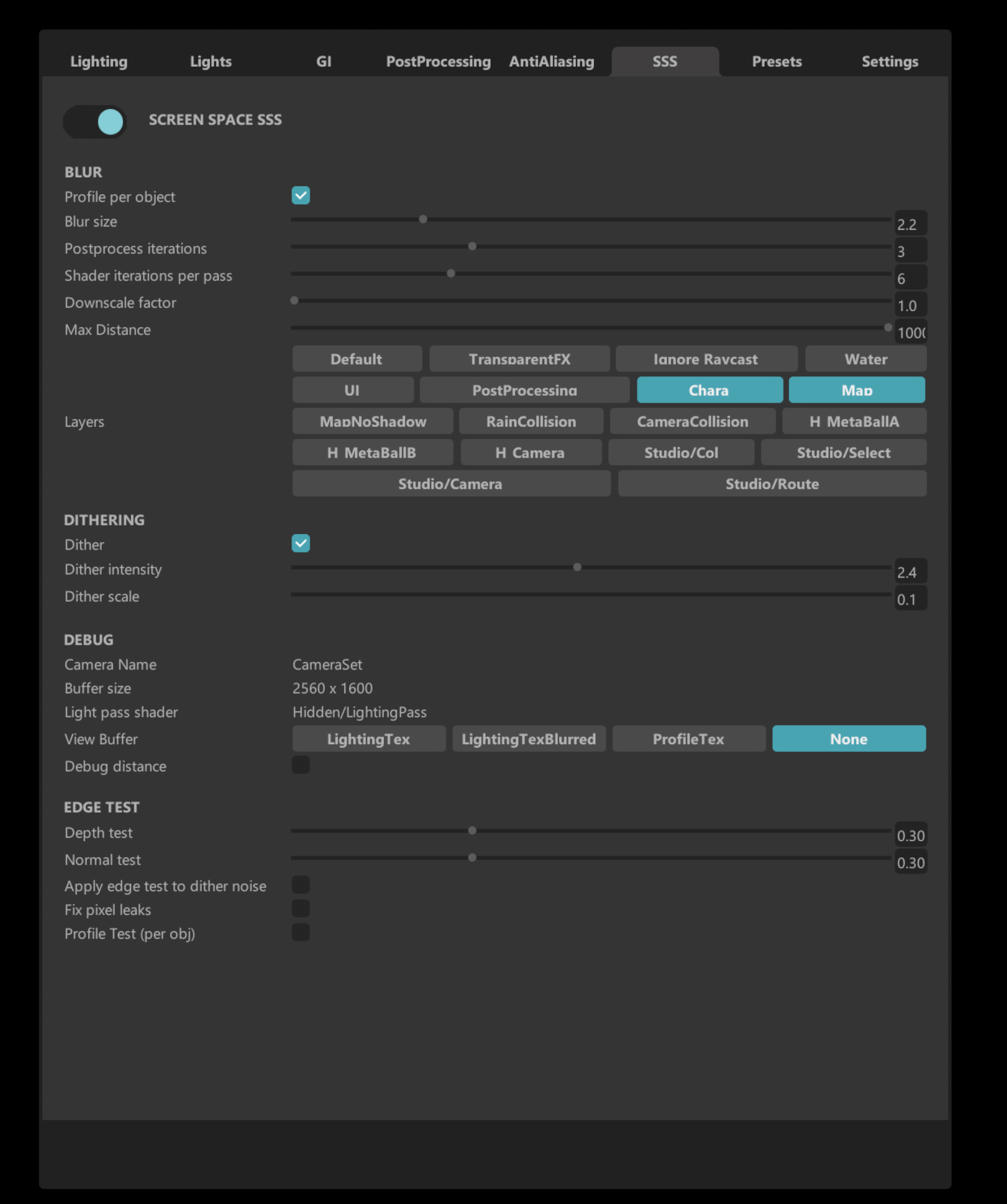Uncheck Profile per object
1007x1204 pixels.
point(300,195)
